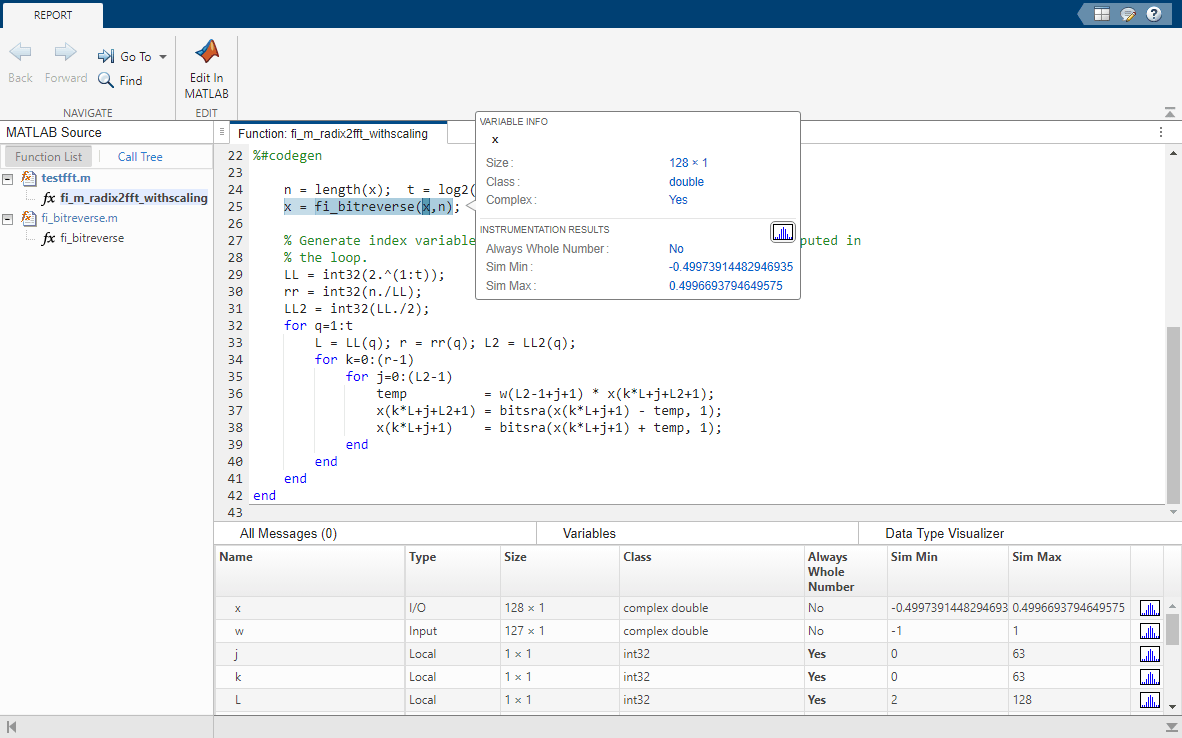
Task: Click the highlighted x argument on line 25
Action: coord(426,207)
